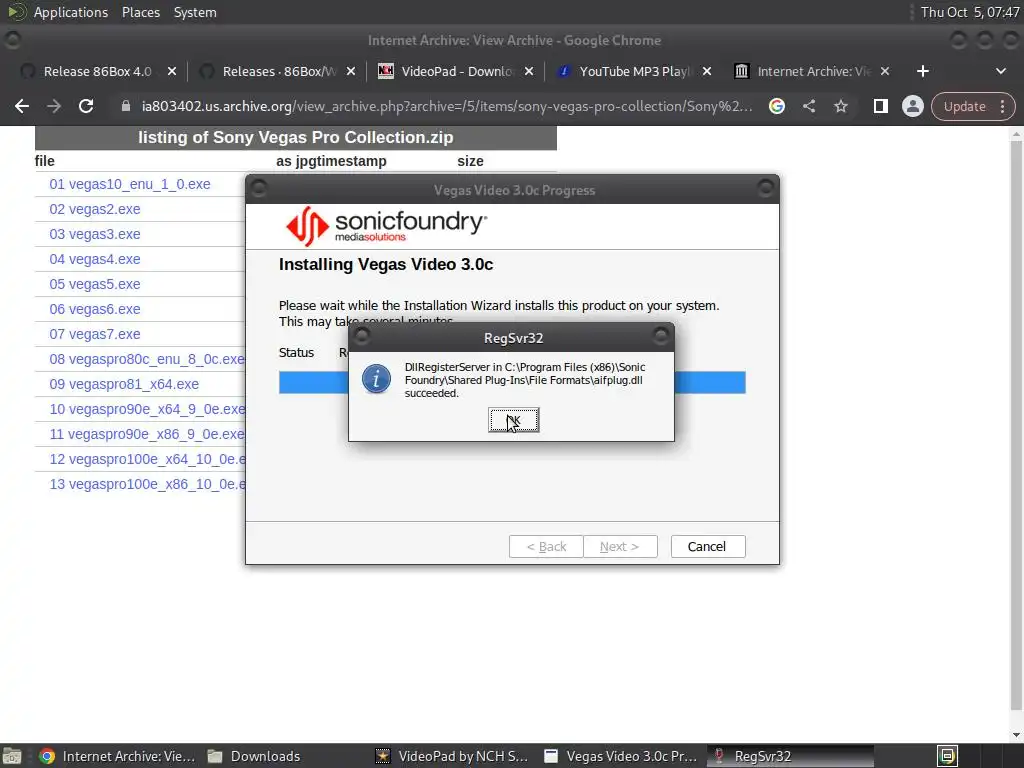The image size is (1024, 768).
Task: Expand the tab search dropdown
Action: [1000, 71]
